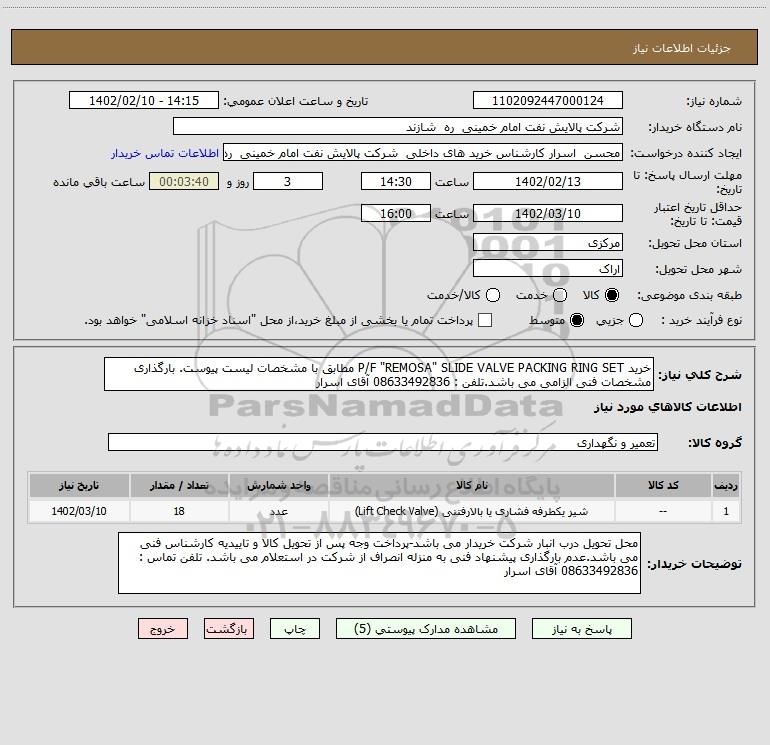Click the اطلاعات کالاهای مورد نیاز heading
This screenshot has width=770, height=745.
pyautogui.click(x=668, y=407)
